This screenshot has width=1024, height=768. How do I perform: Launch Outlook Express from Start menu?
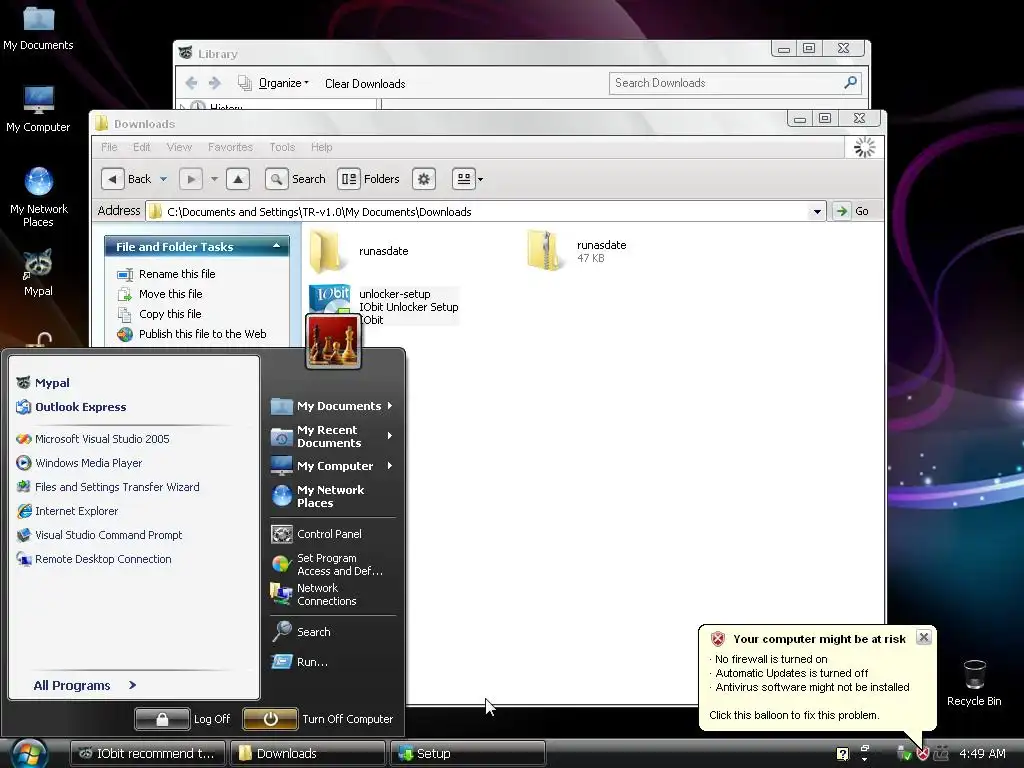(x=71, y=407)
